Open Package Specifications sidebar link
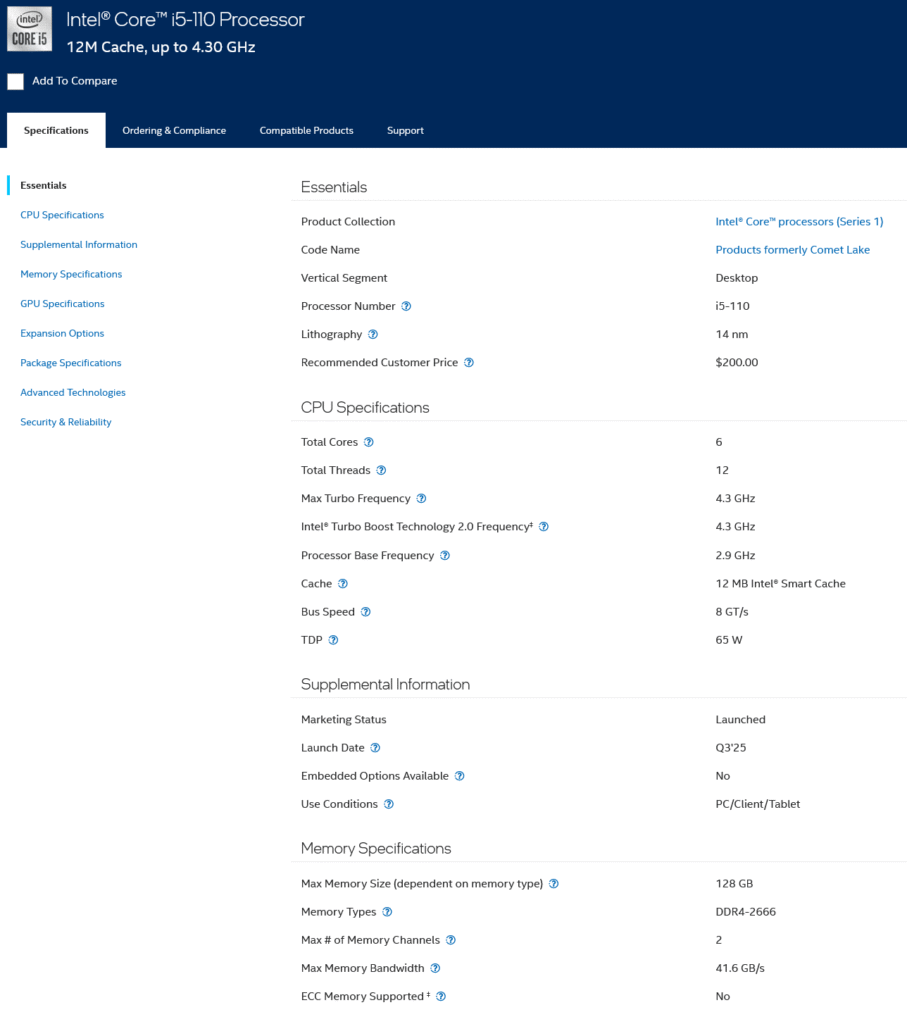Screen dimensions: 907x1024 (71, 363)
